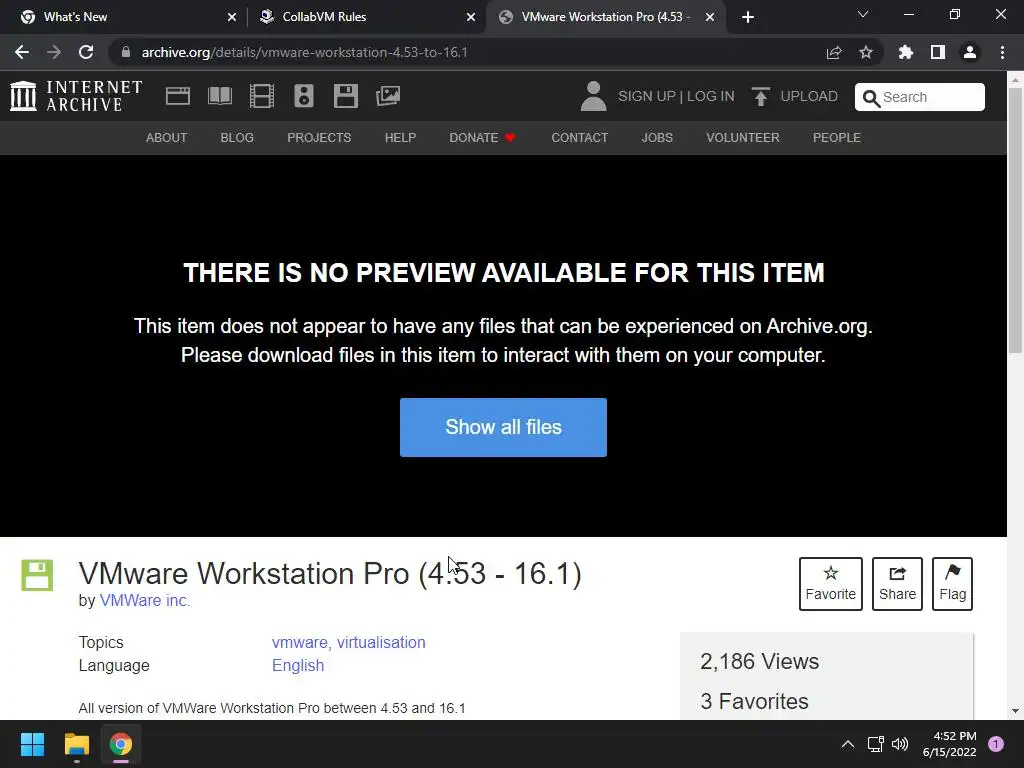
Task: Open the JOBS menu item
Action: pos(657,138)
